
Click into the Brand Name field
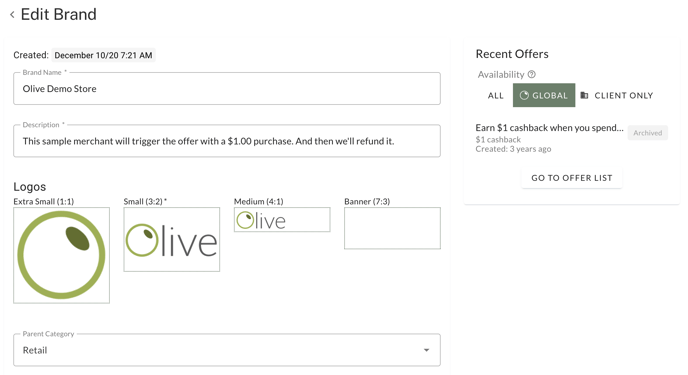(x=227, y=89)
